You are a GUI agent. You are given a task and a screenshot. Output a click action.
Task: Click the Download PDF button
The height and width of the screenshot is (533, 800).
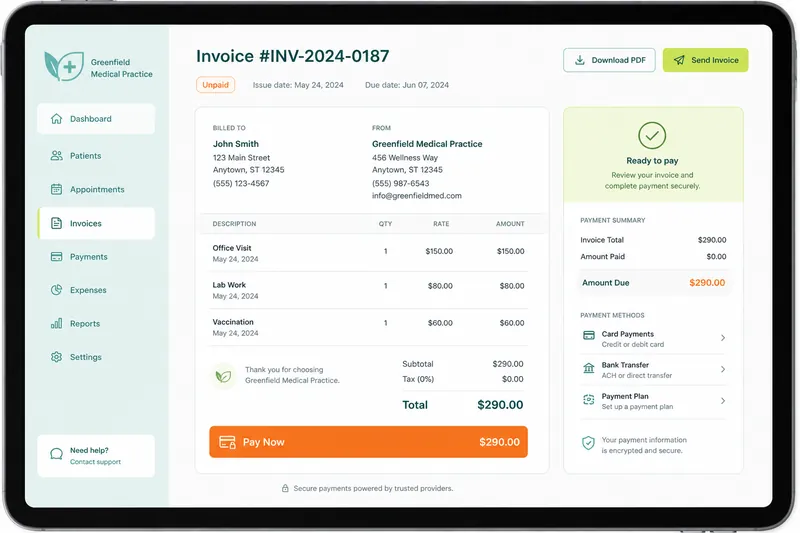(609, 60)
